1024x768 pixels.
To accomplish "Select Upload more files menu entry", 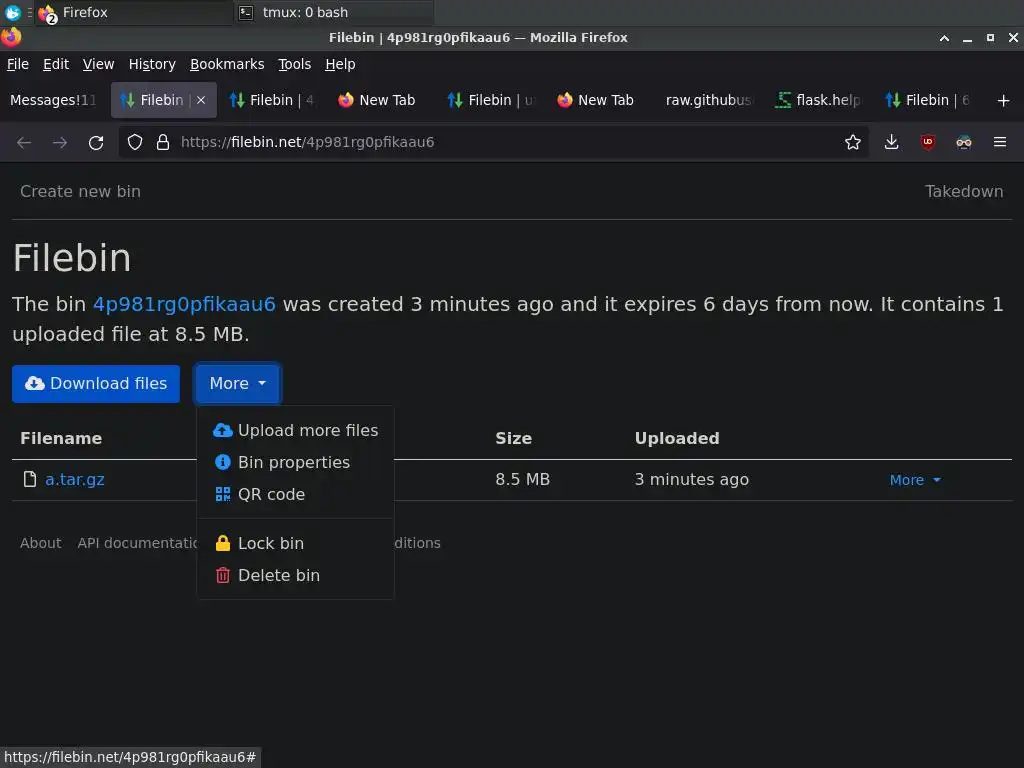I will click(x=296, y=430).
